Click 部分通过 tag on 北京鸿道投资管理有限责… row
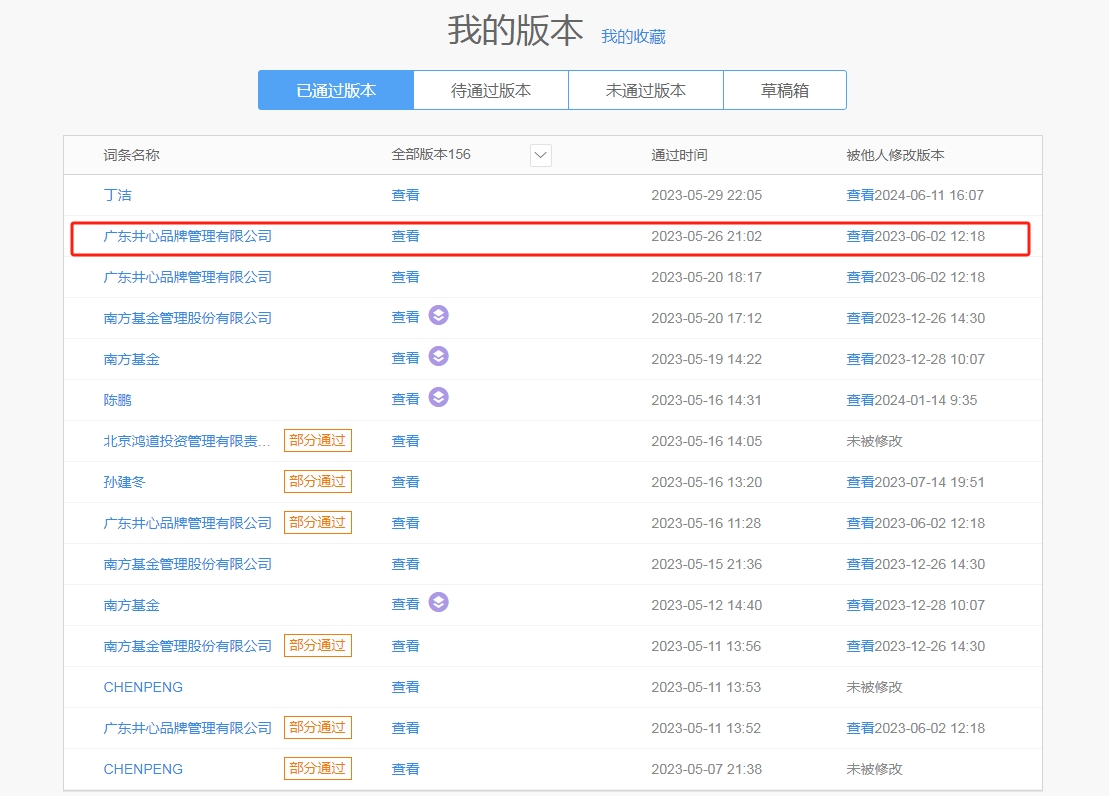Screen dimensions: 1109x796 [x=318, y=440]
